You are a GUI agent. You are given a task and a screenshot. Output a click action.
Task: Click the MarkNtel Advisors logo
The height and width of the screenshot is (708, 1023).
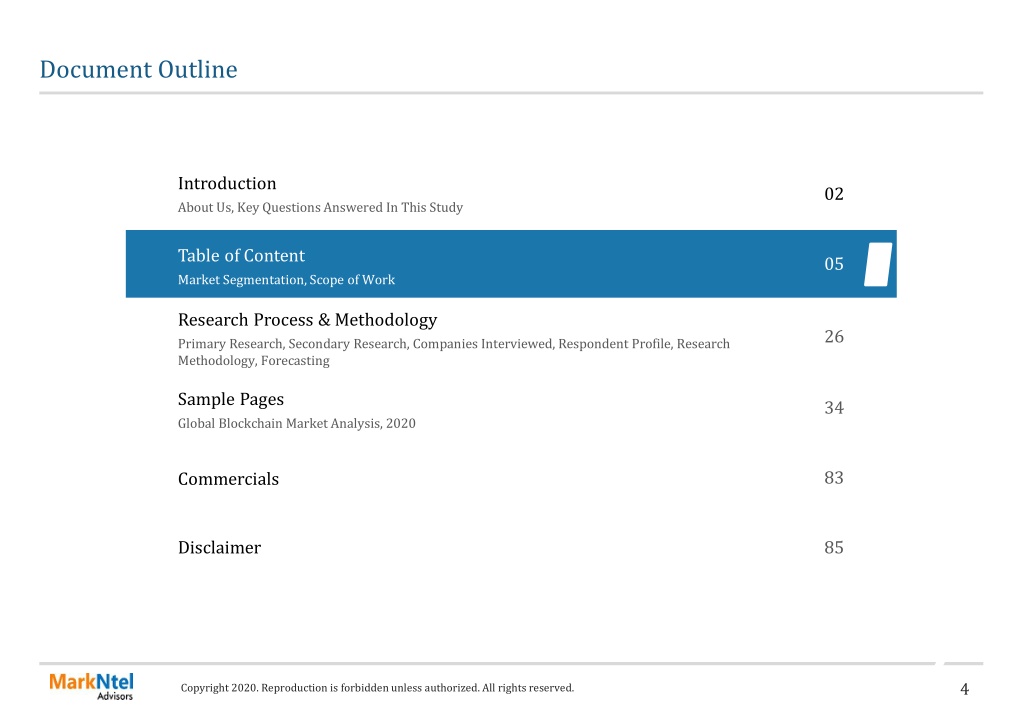coord(91,686)
